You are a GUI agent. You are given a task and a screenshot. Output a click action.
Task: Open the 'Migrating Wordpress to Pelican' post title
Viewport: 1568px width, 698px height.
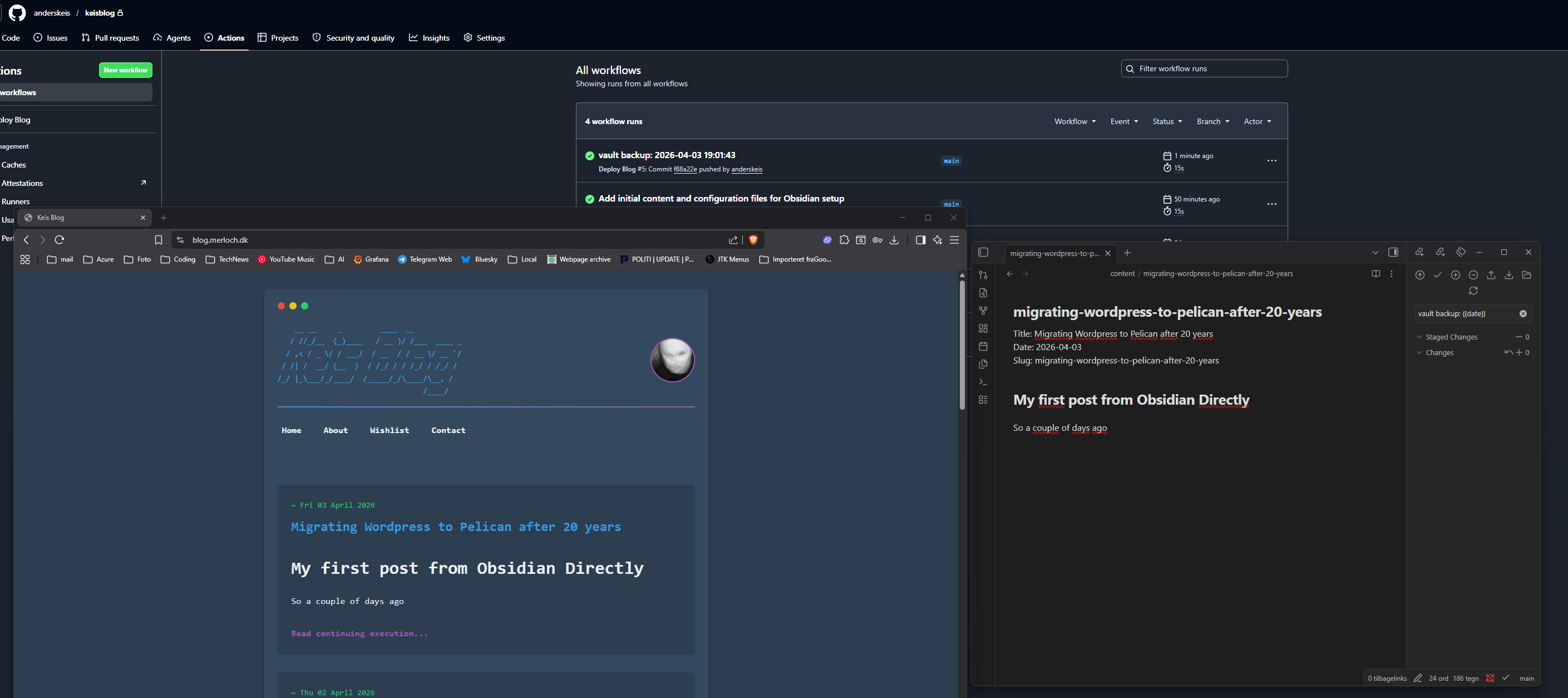click(456, 527)
